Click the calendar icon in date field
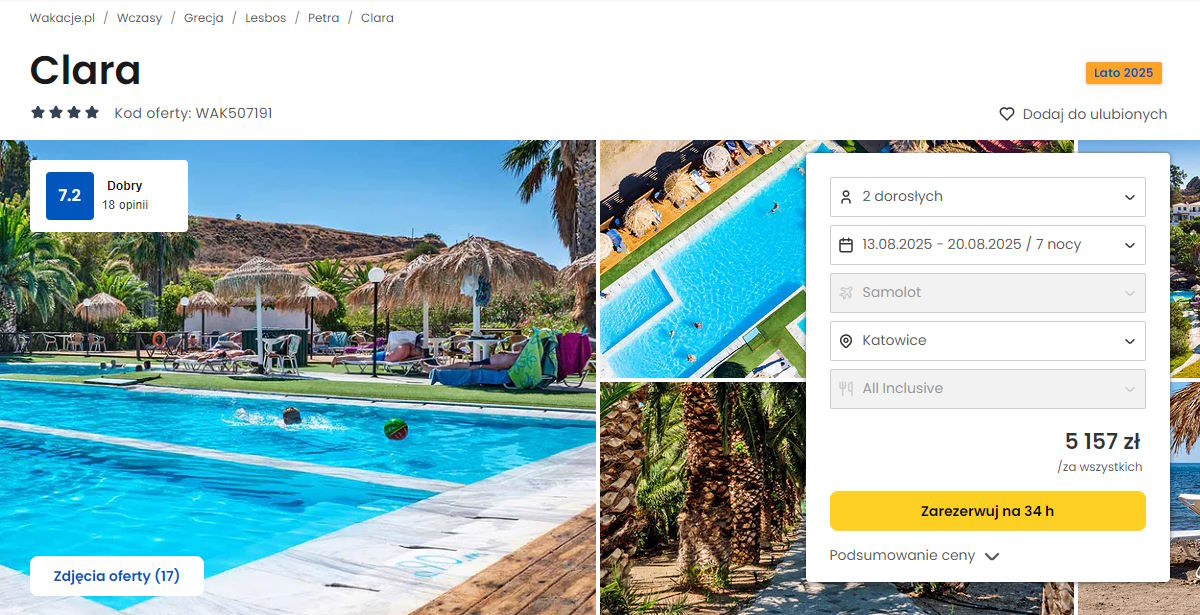Screen dimensions: 1200x615 846,245
